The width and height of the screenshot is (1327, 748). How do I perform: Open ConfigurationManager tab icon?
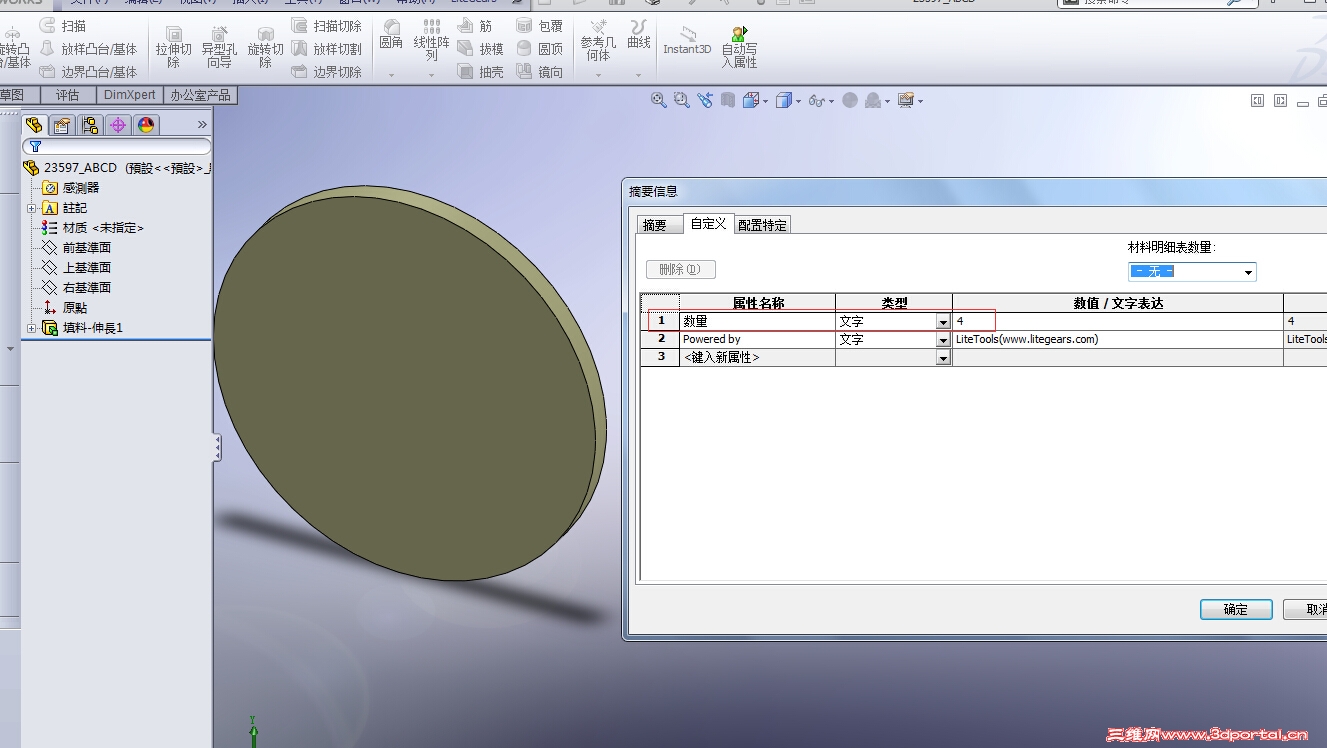(x=91, y=125)
